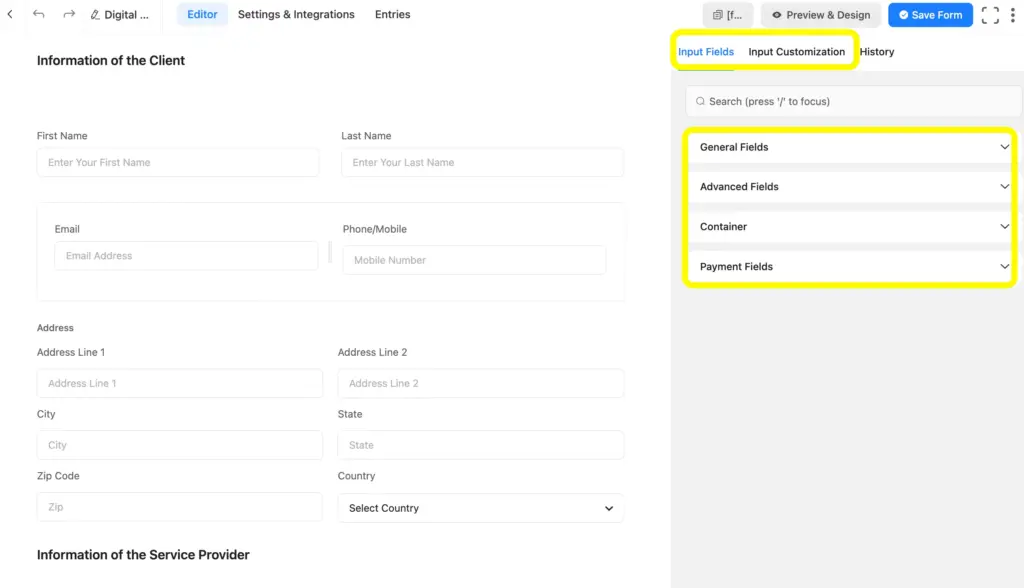Switch to the Entries tab
This screenshot has height=588, width=1024.
[392, 14]
